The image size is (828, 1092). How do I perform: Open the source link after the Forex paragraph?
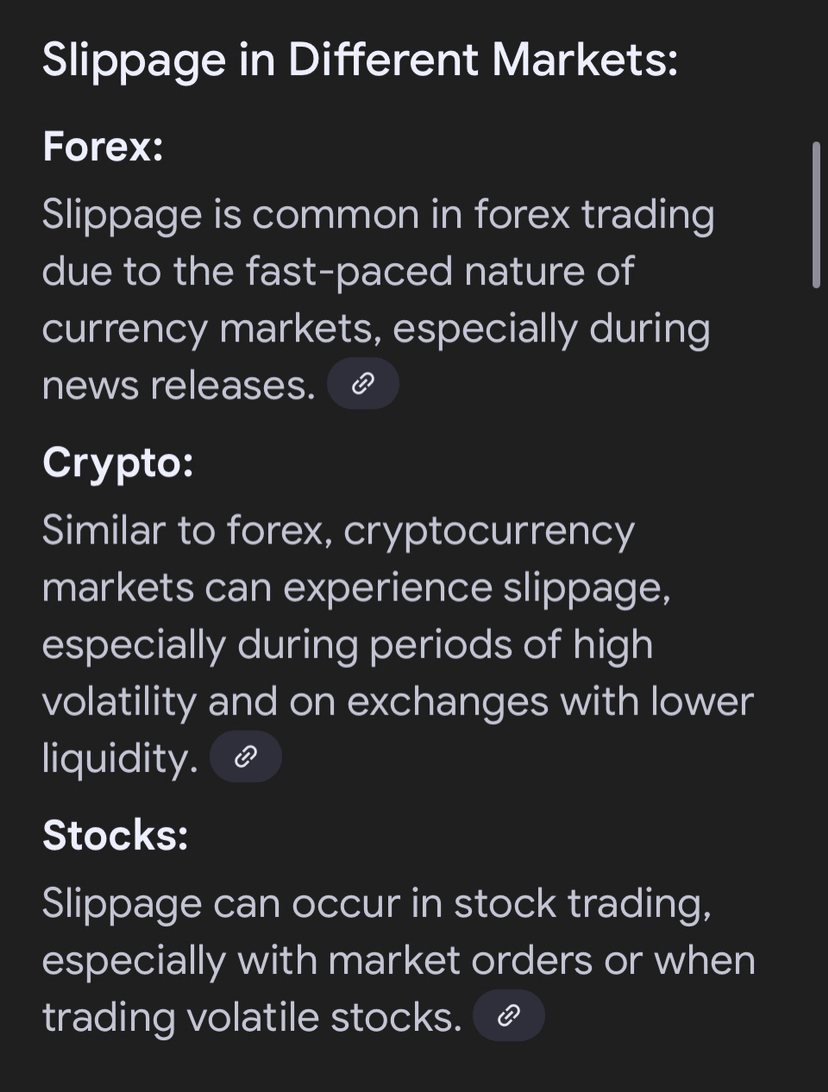pyautogui.click(x=363, y=384)
